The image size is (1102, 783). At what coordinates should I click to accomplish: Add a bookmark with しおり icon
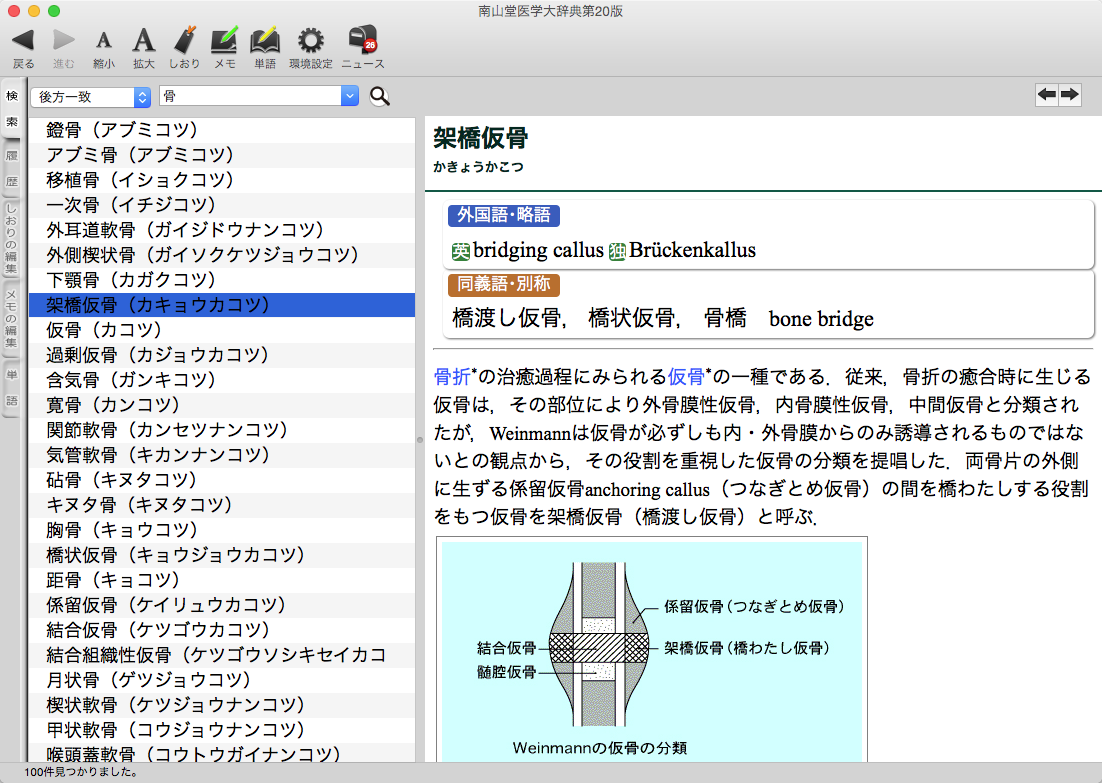coord(184,41)
